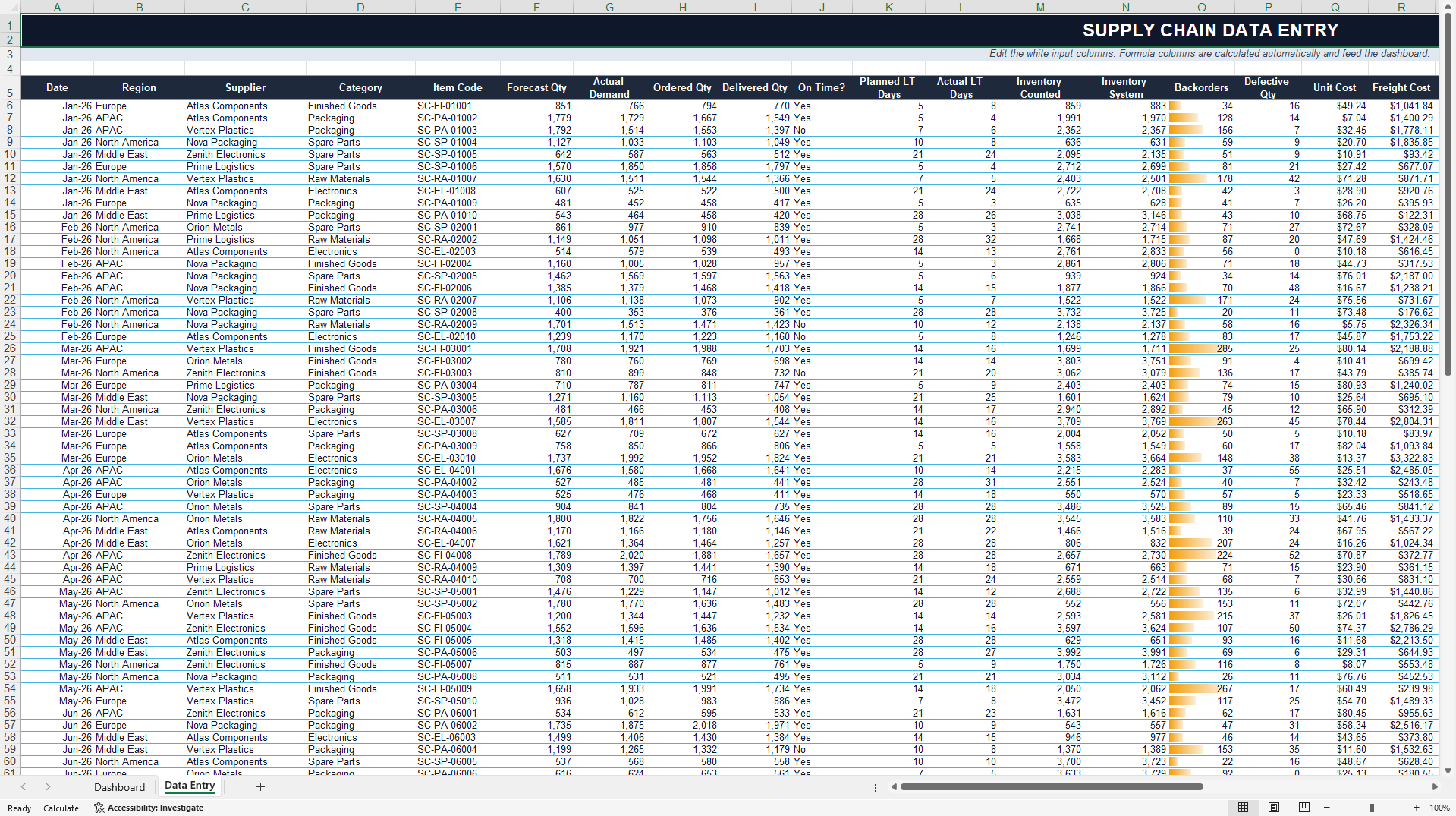Screen dimensions: 1456x816
Task: Click the vertical scrollbar thumb
Action: [1448, 194]
